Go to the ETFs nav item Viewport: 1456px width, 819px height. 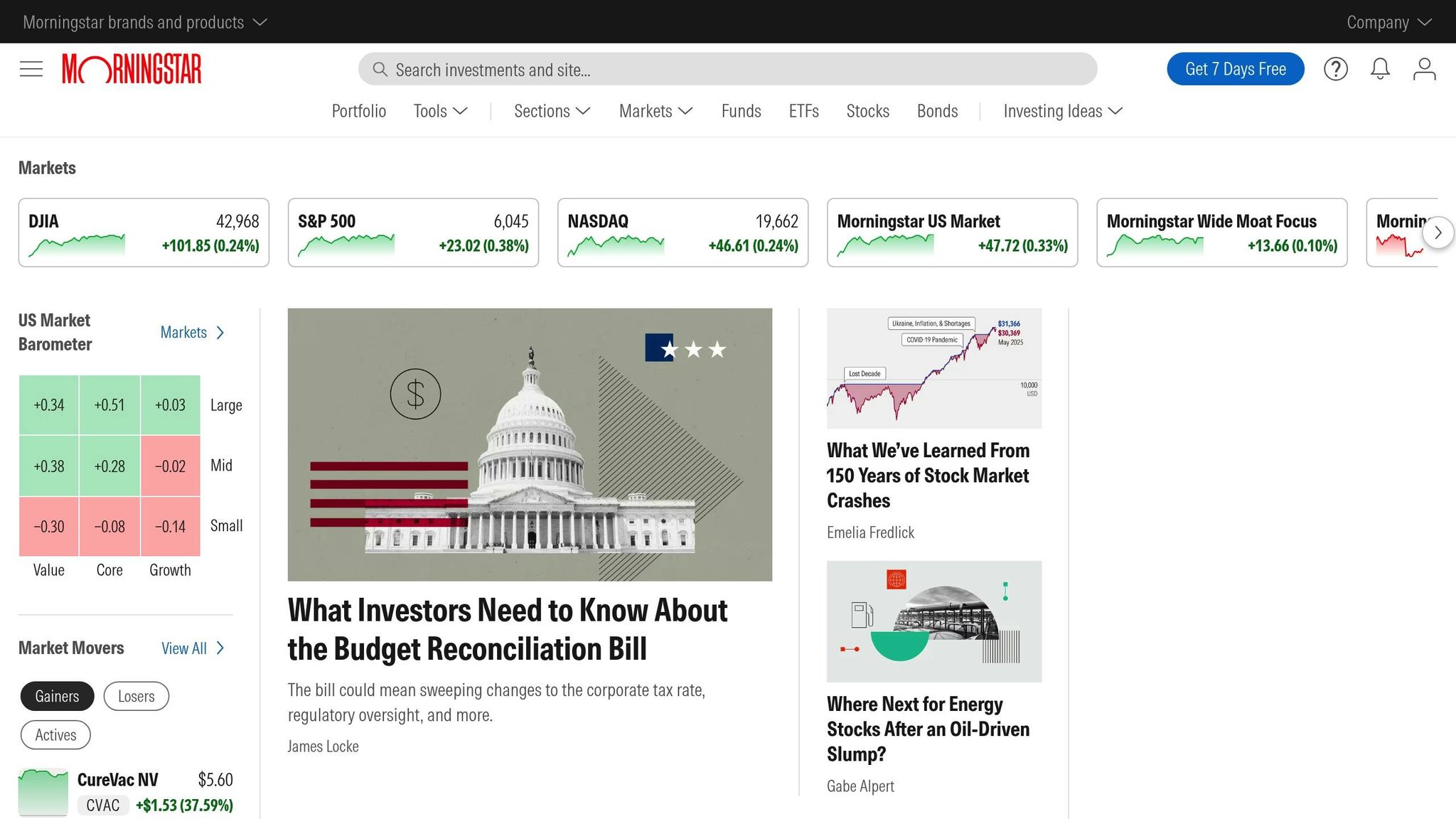(804, 111)
